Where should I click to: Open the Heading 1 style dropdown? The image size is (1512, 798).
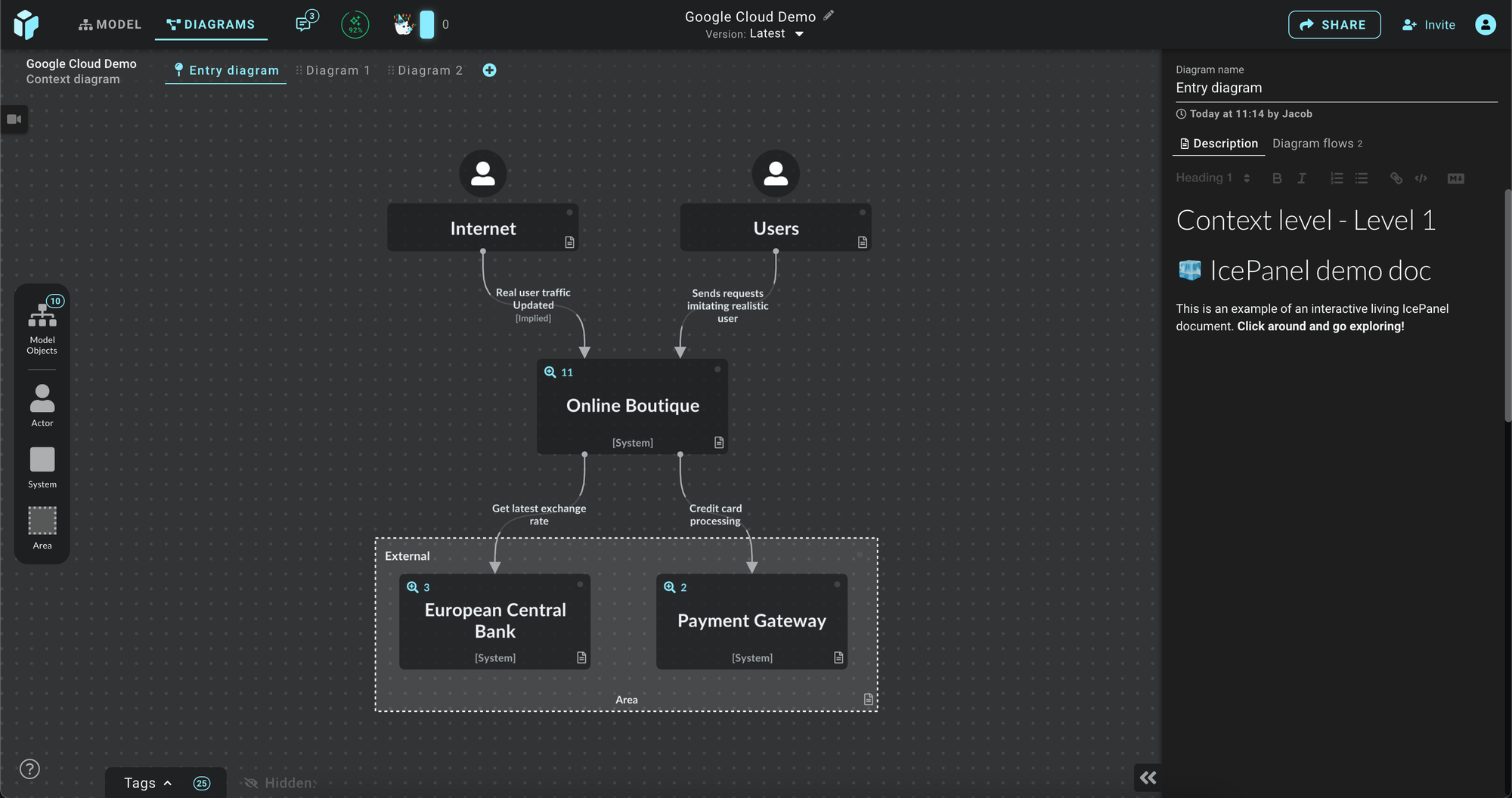[1213, 178]
